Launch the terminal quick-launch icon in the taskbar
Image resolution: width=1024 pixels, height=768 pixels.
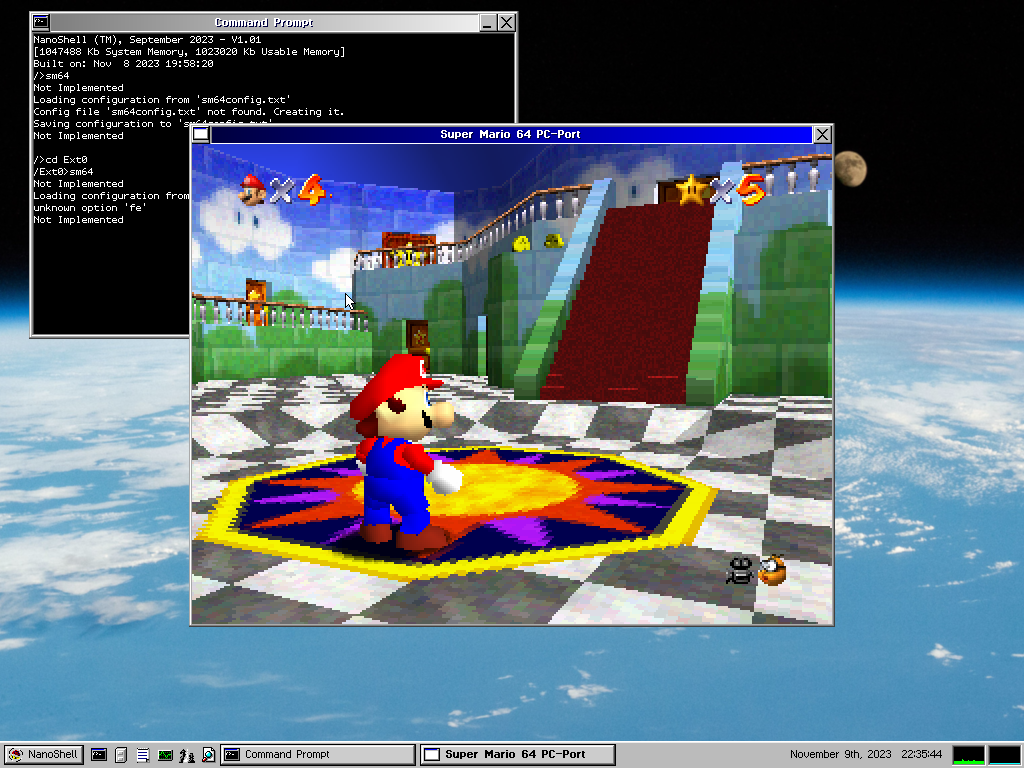99,754
